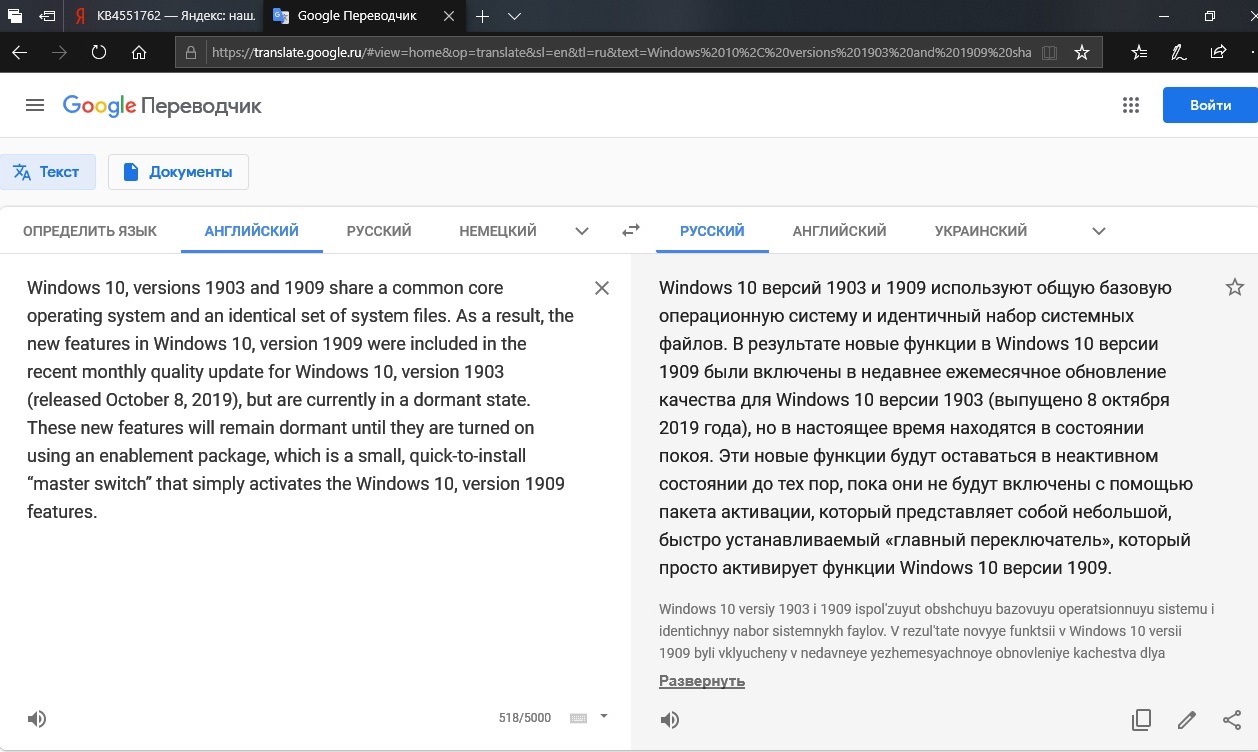Expand more target languages list
This screenshot has width=1258, height=752.
click(x=1099, y=231)
